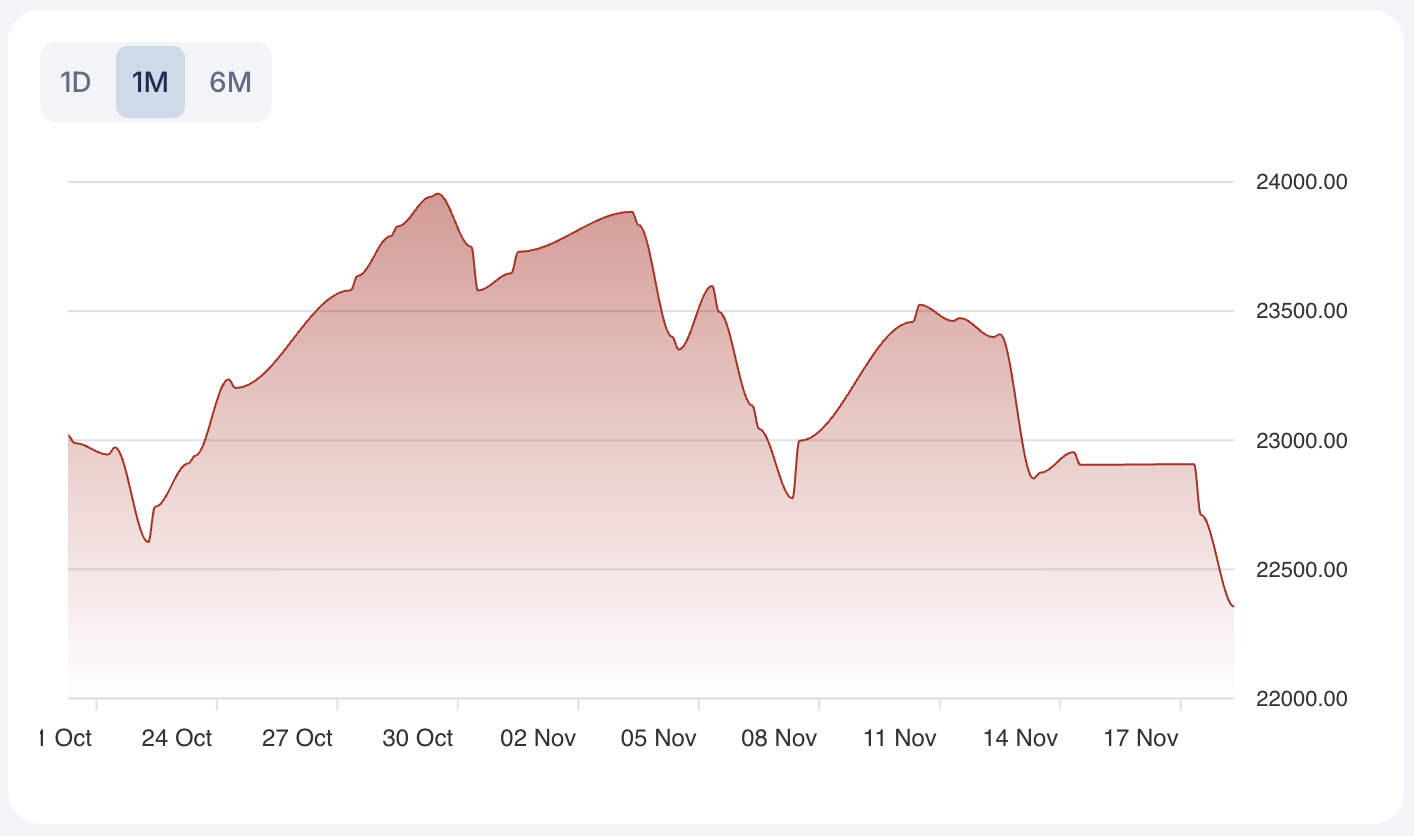Select the 14 Nov date label

click(x=1020, y=738)
